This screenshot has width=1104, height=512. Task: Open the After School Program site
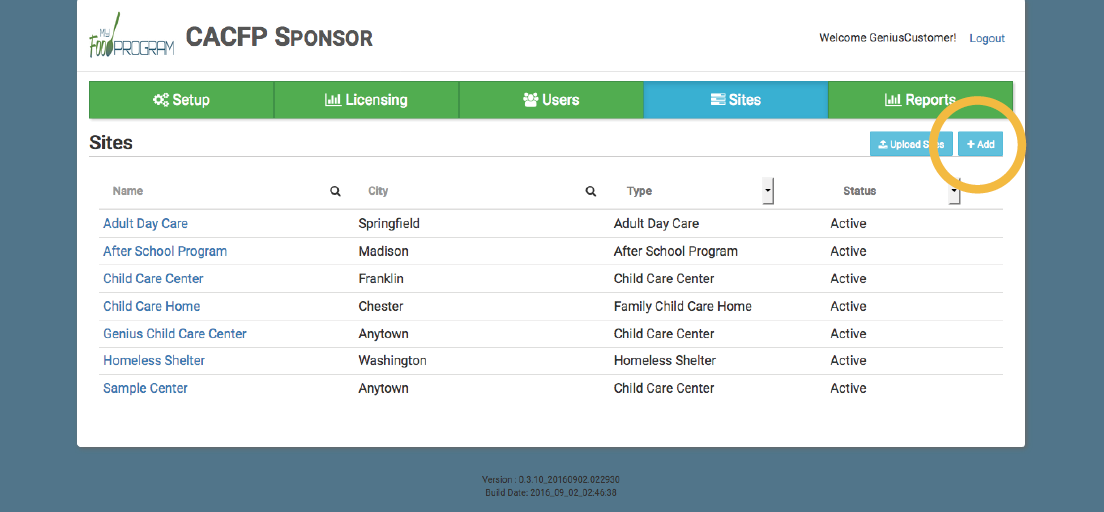click(165, 251)
